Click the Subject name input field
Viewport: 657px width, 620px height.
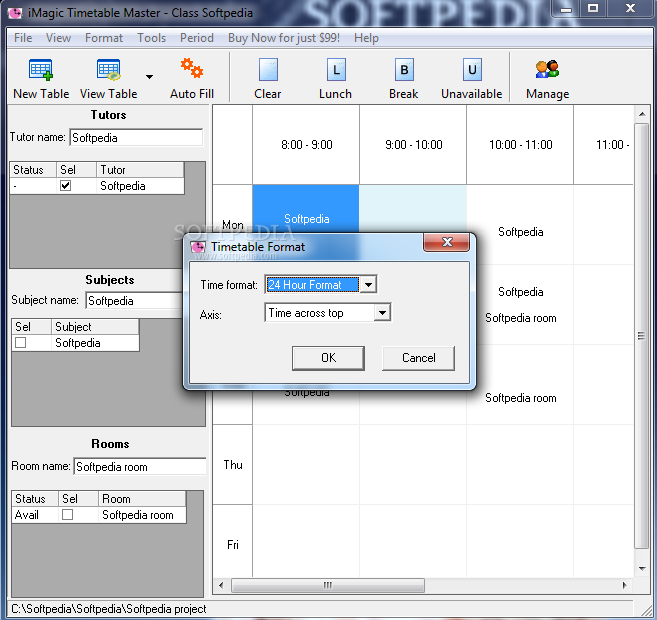(x=135, y=301)
